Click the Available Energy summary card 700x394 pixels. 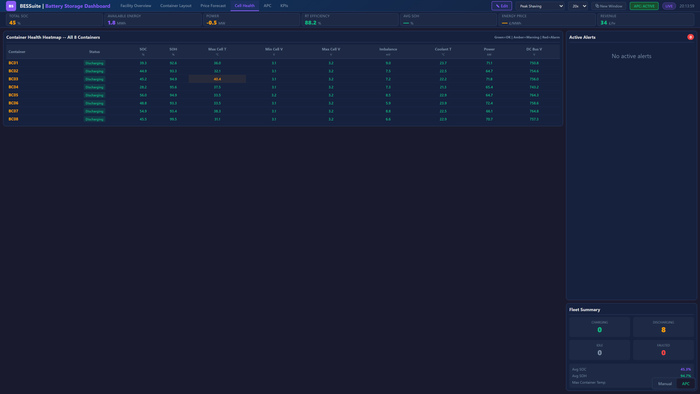(x=153, y=20)
